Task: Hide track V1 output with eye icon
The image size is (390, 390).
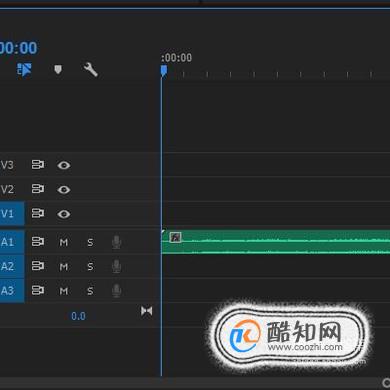Action: tap(64, 214)
